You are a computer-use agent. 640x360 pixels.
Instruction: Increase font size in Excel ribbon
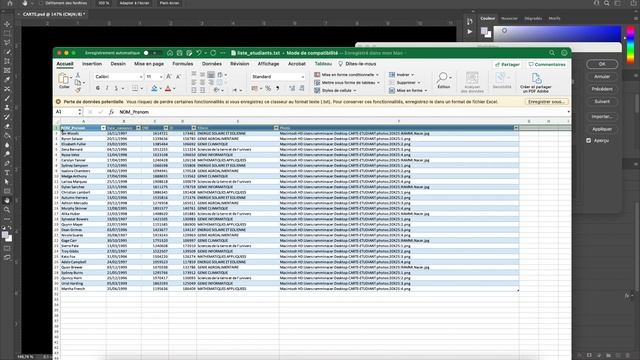pos(169,77)
